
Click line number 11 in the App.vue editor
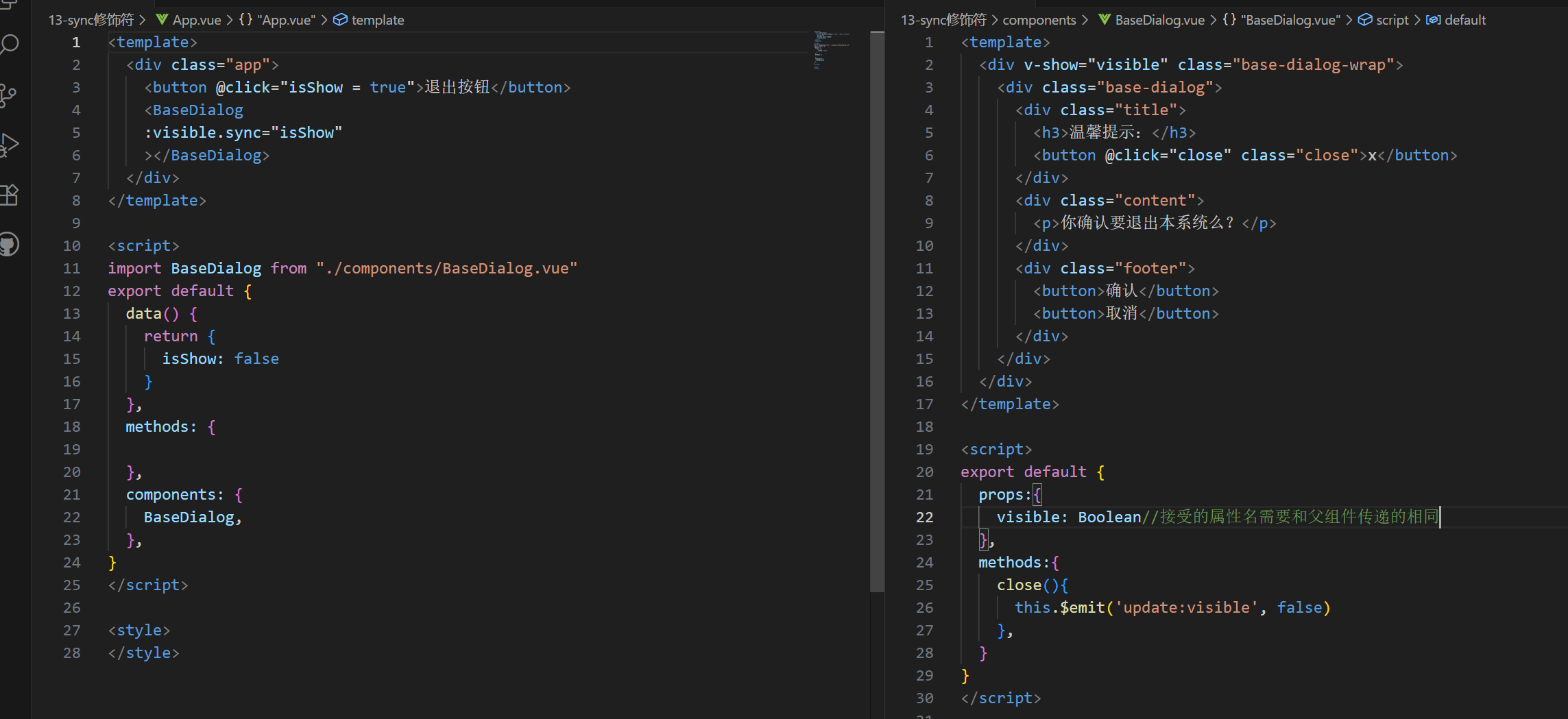[71, 269]
